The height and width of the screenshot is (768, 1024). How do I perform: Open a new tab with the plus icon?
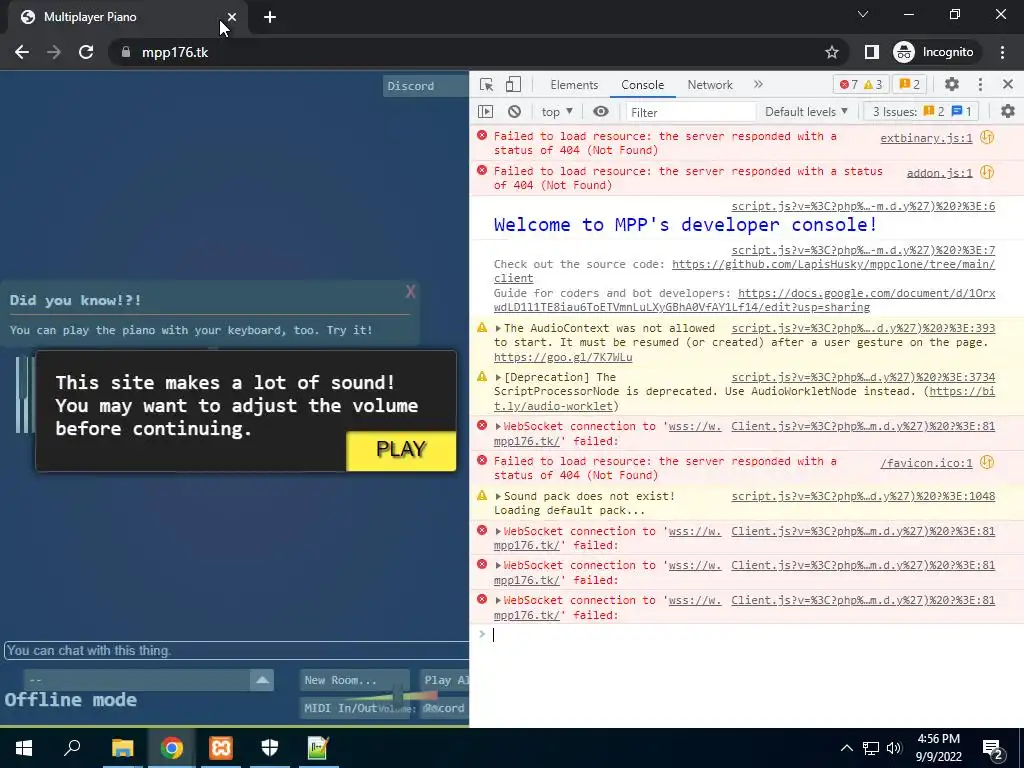[270, 17]
